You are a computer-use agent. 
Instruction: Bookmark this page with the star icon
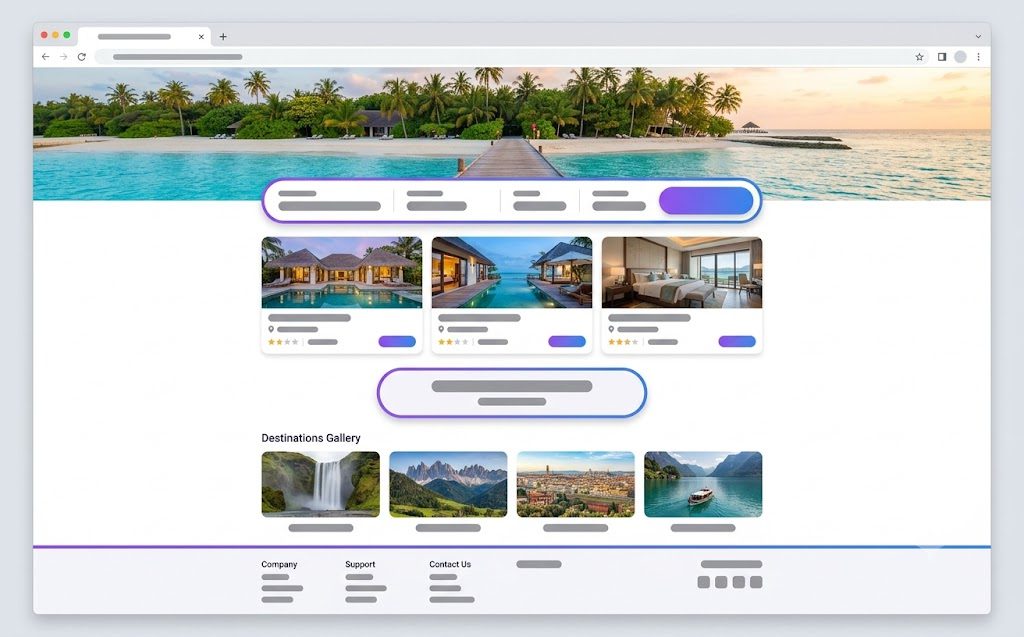(919, 57)
